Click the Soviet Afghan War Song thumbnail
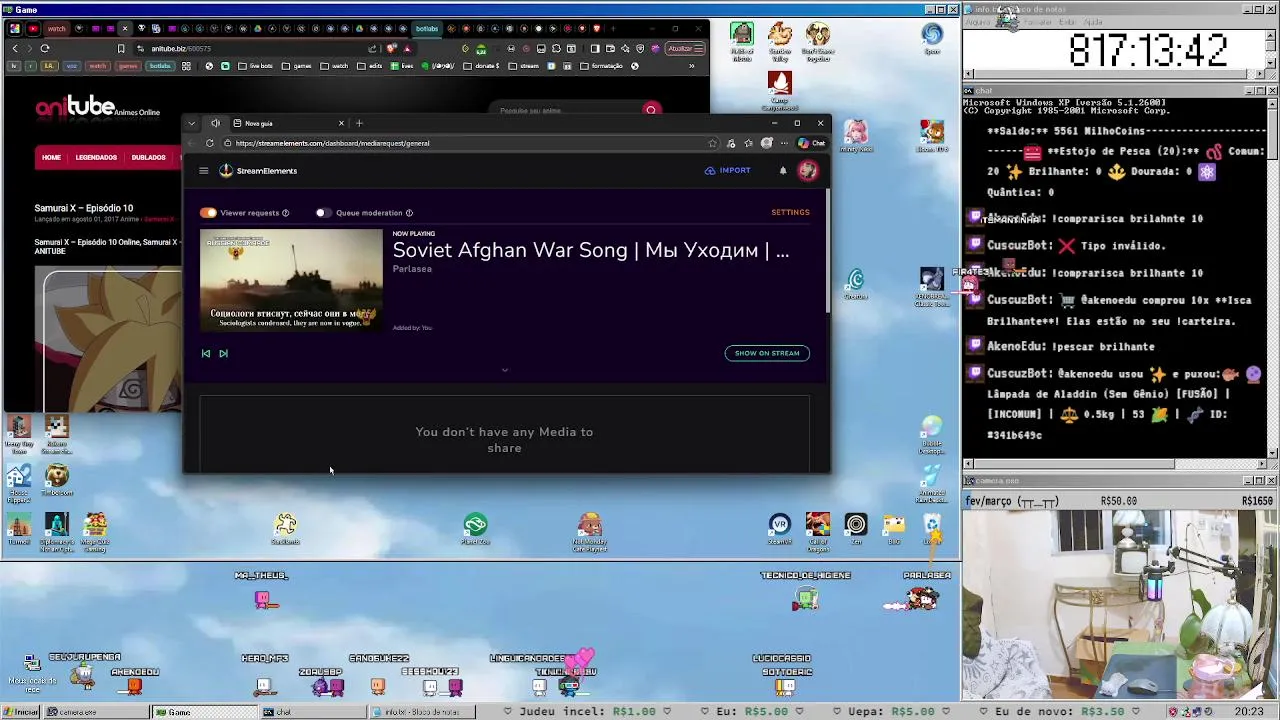 point(291,281)
